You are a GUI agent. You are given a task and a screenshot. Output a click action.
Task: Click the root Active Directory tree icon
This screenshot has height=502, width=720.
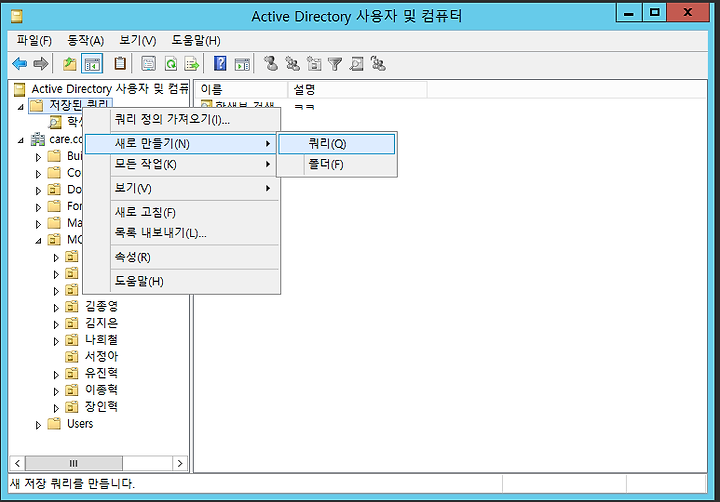coord(19,89)
